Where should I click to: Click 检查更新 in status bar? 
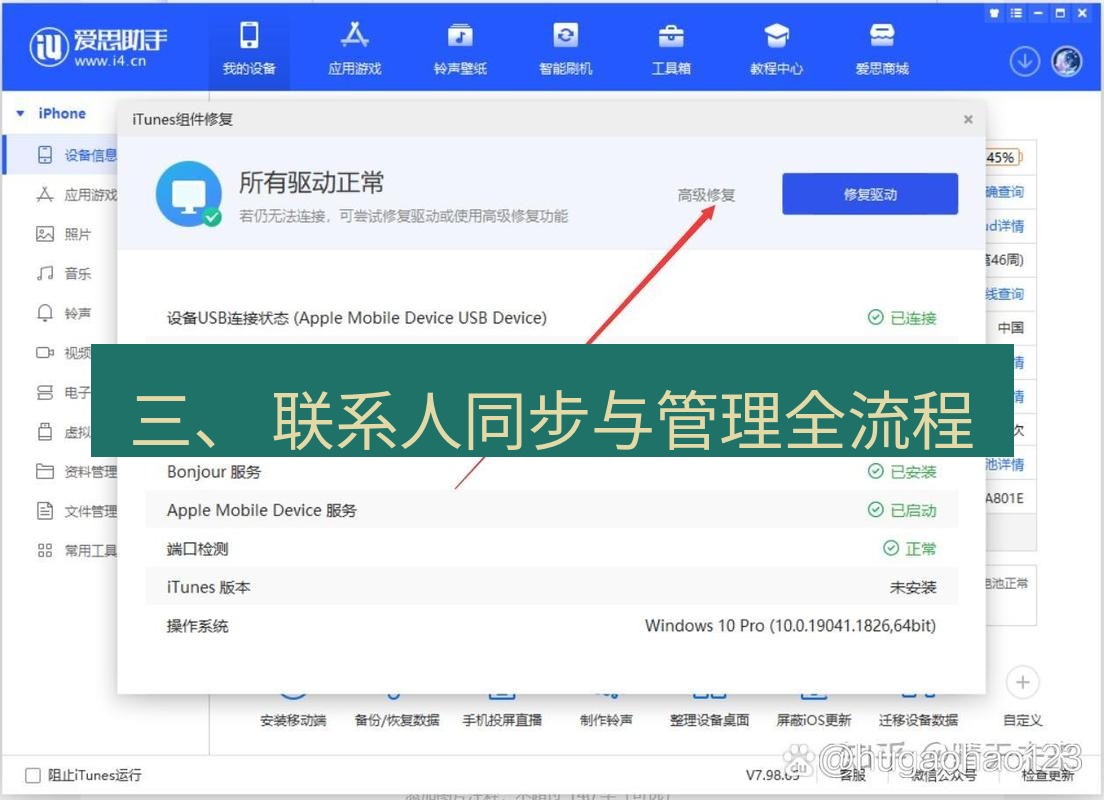coord(1048,775)
